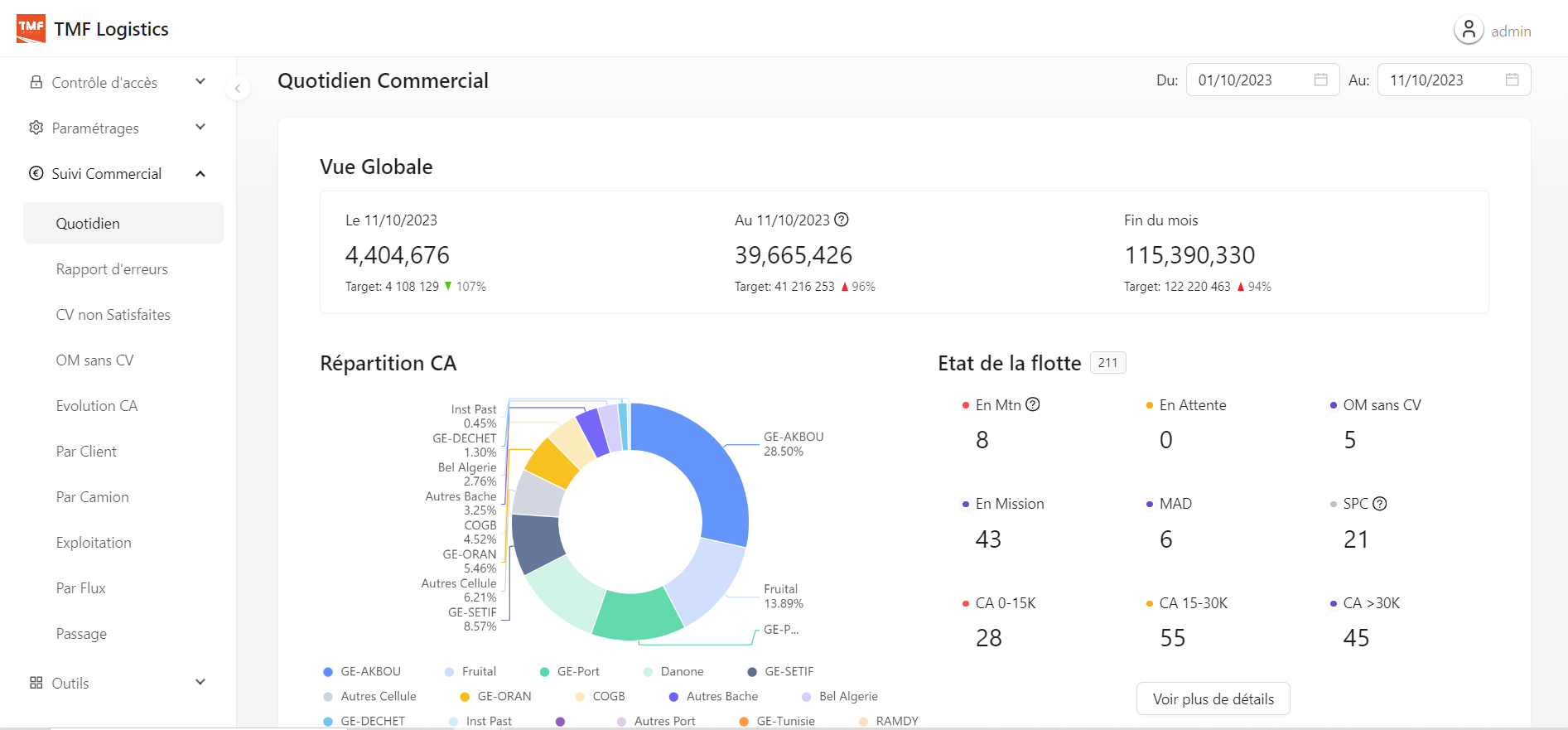Toggle GE-Tunisie legend entry
This screenshot has width=1568, height=730.
click(777, 721)
